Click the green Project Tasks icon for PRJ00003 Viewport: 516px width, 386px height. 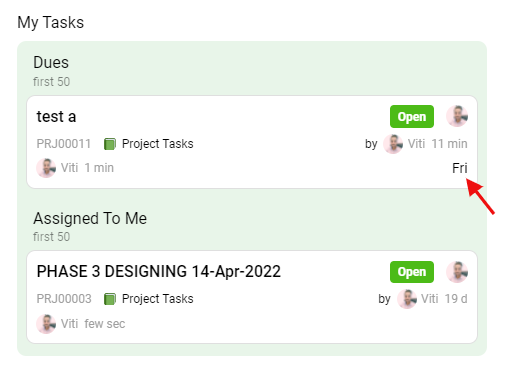coord(110,299)
